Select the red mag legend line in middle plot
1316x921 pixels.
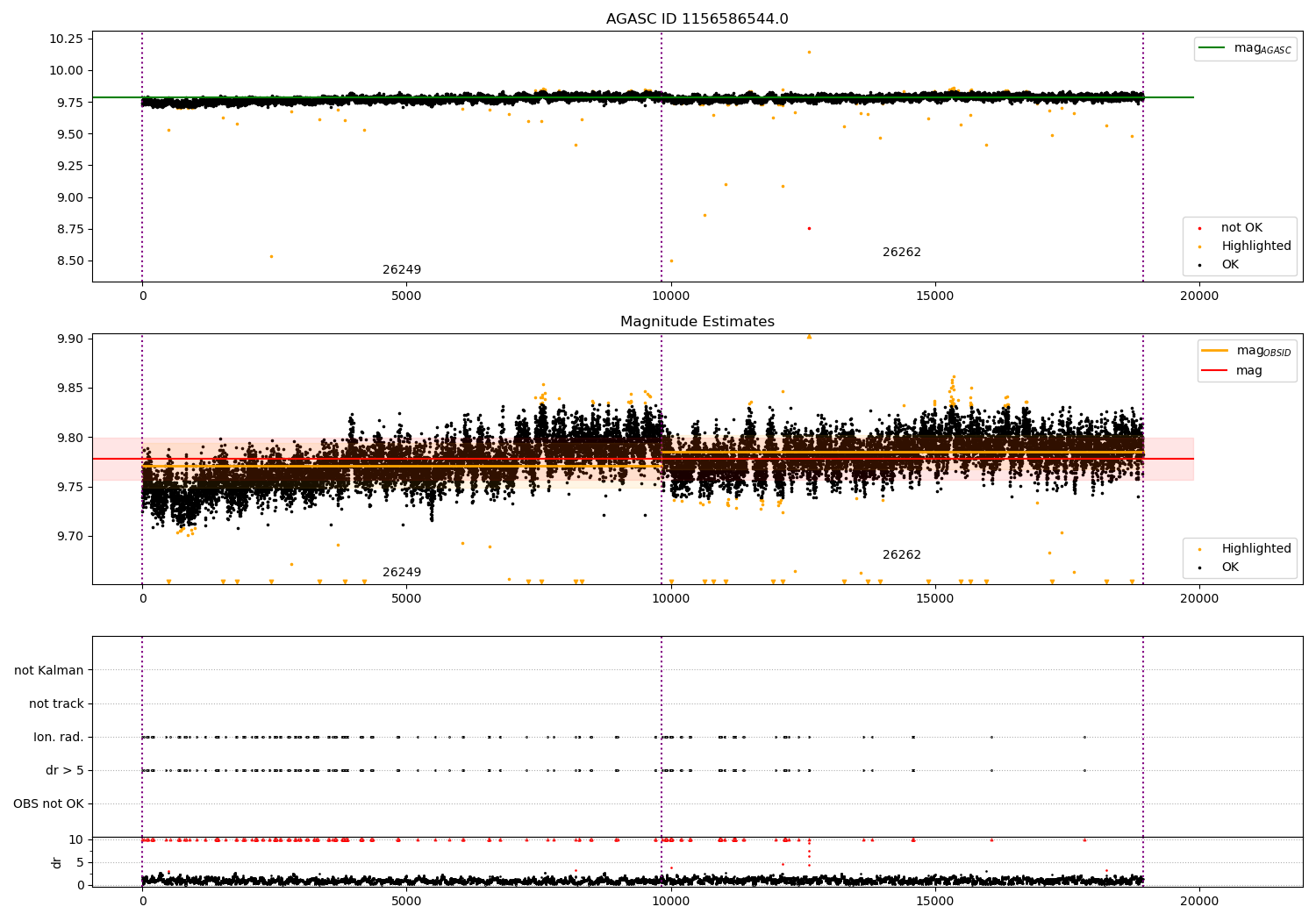click(1215, 371)
